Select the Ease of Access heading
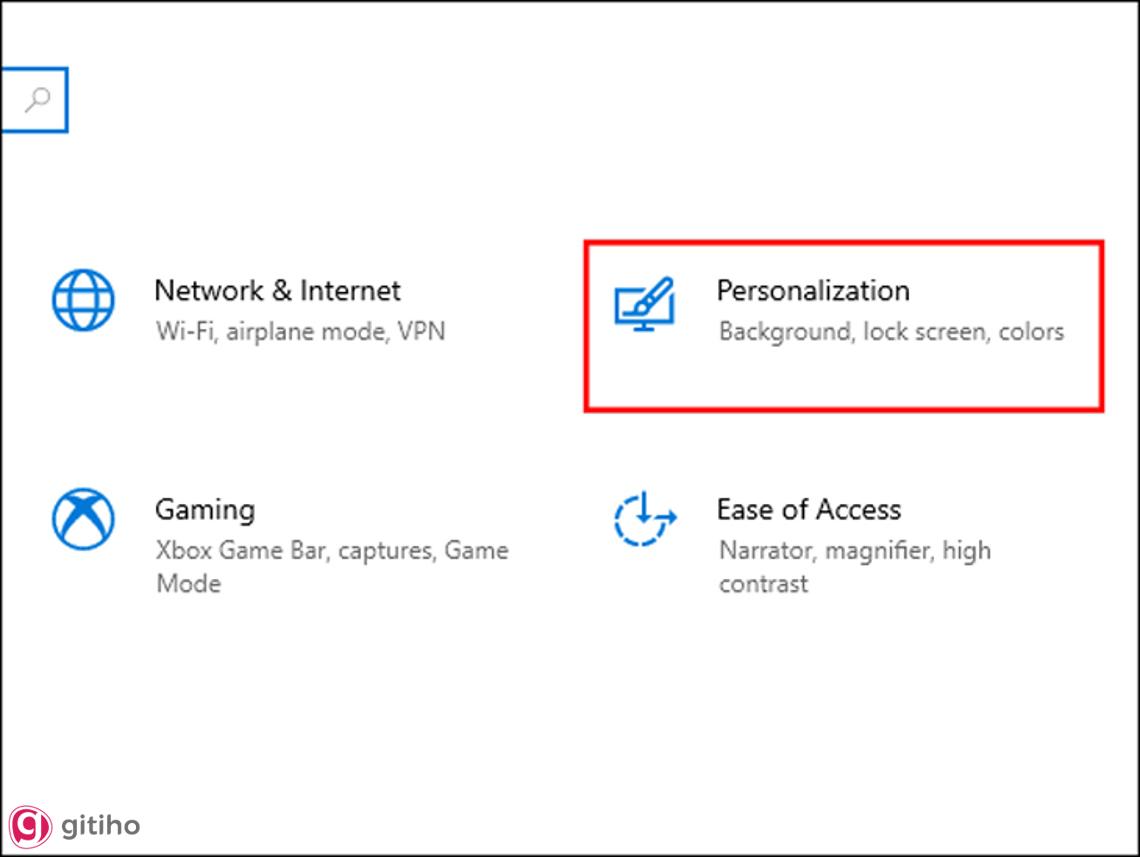Image resolution: width=1140 pixels, height=857 pixels. click(x=808, y=510)
